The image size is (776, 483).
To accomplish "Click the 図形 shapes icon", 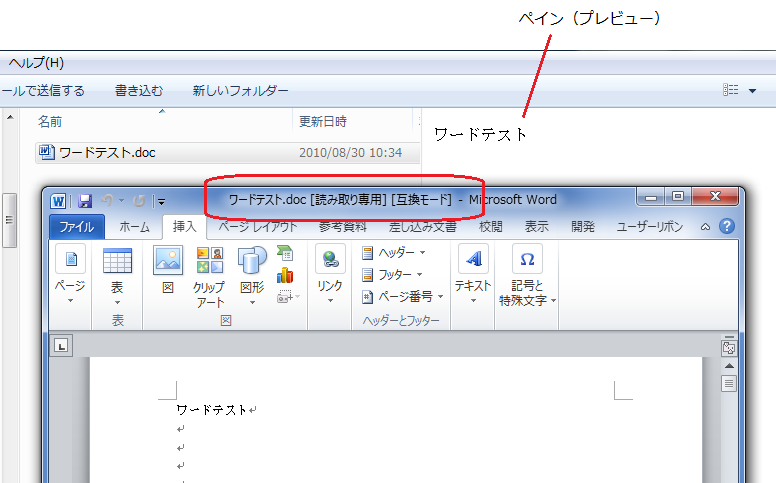I will 252,261.
